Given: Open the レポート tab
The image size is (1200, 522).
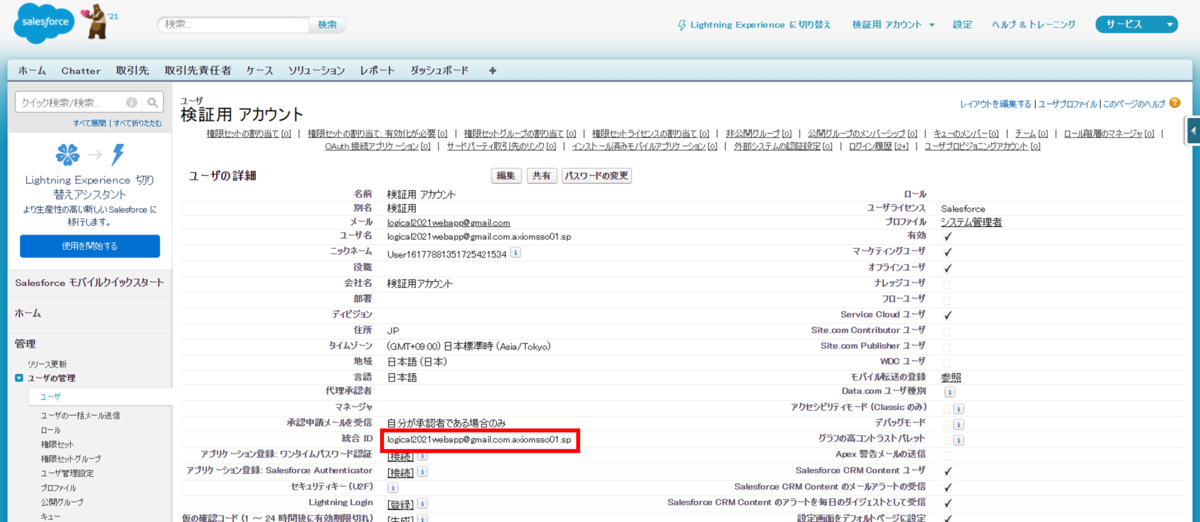Looking at the screenshot, I should point(377,71).
